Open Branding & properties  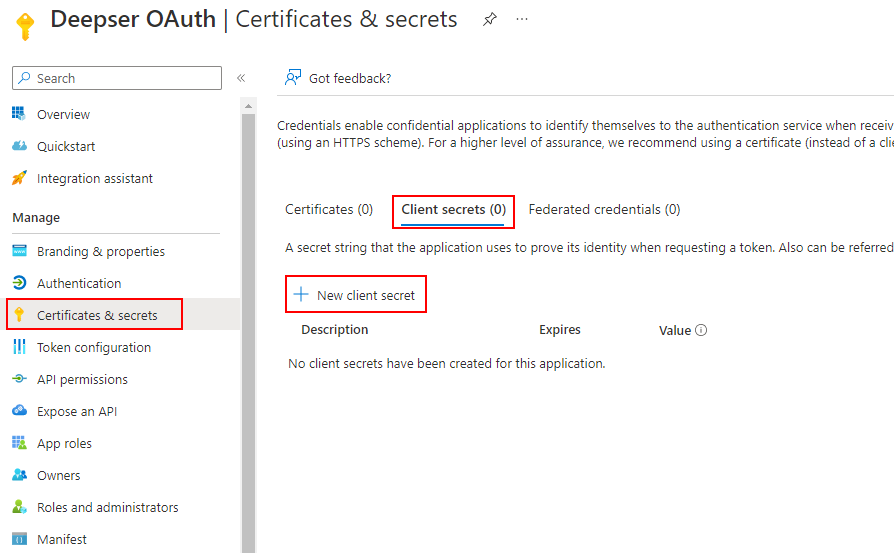[x=100, y=251]
